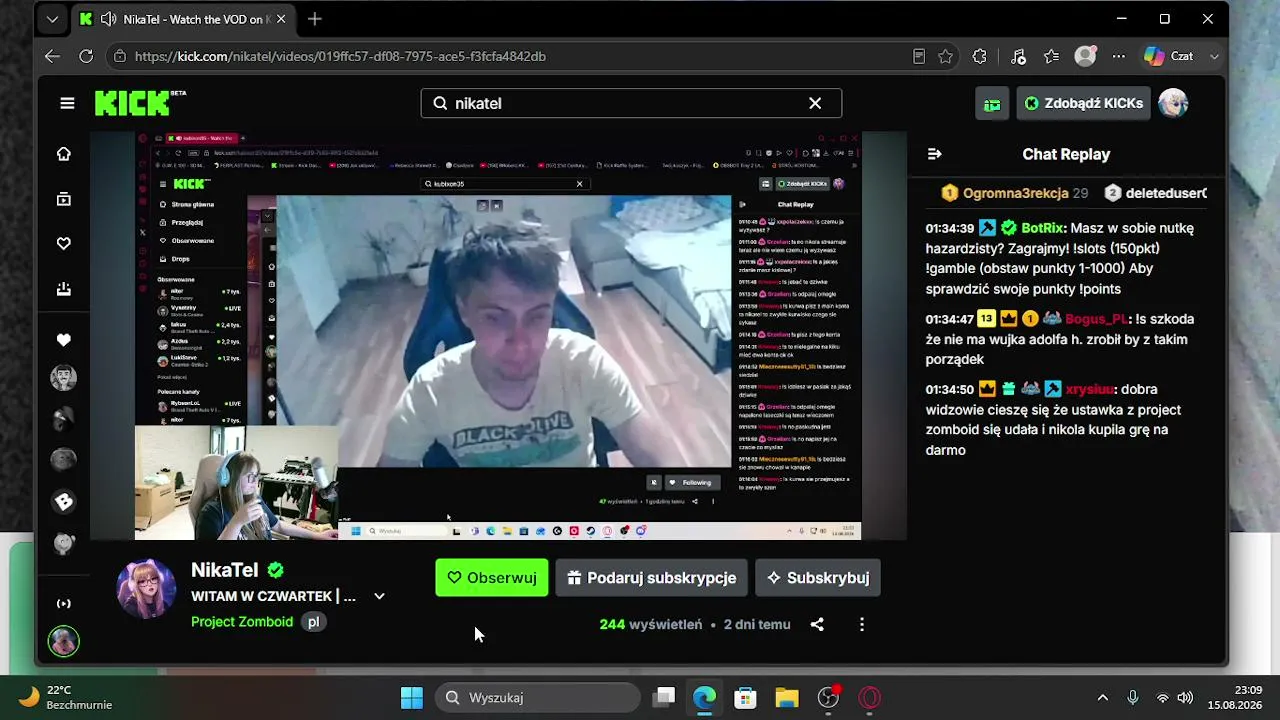The width and height of the screenshot is (1280, 720).
Task: Click the NikaTel channel avatar
Action: coord(146,589)
